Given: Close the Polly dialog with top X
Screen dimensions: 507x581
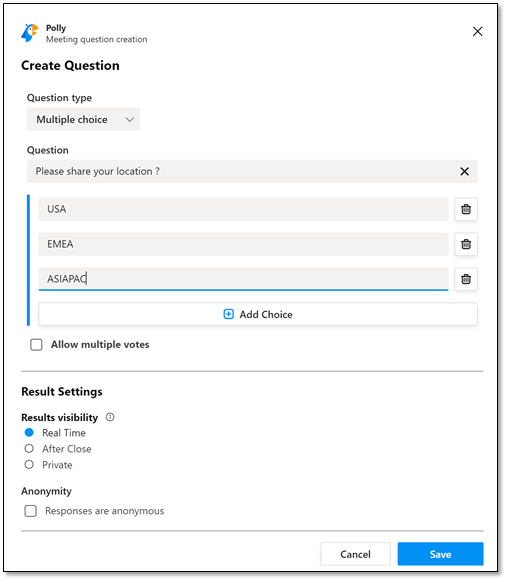Looking at the screenshot, I should click(477, 31).
